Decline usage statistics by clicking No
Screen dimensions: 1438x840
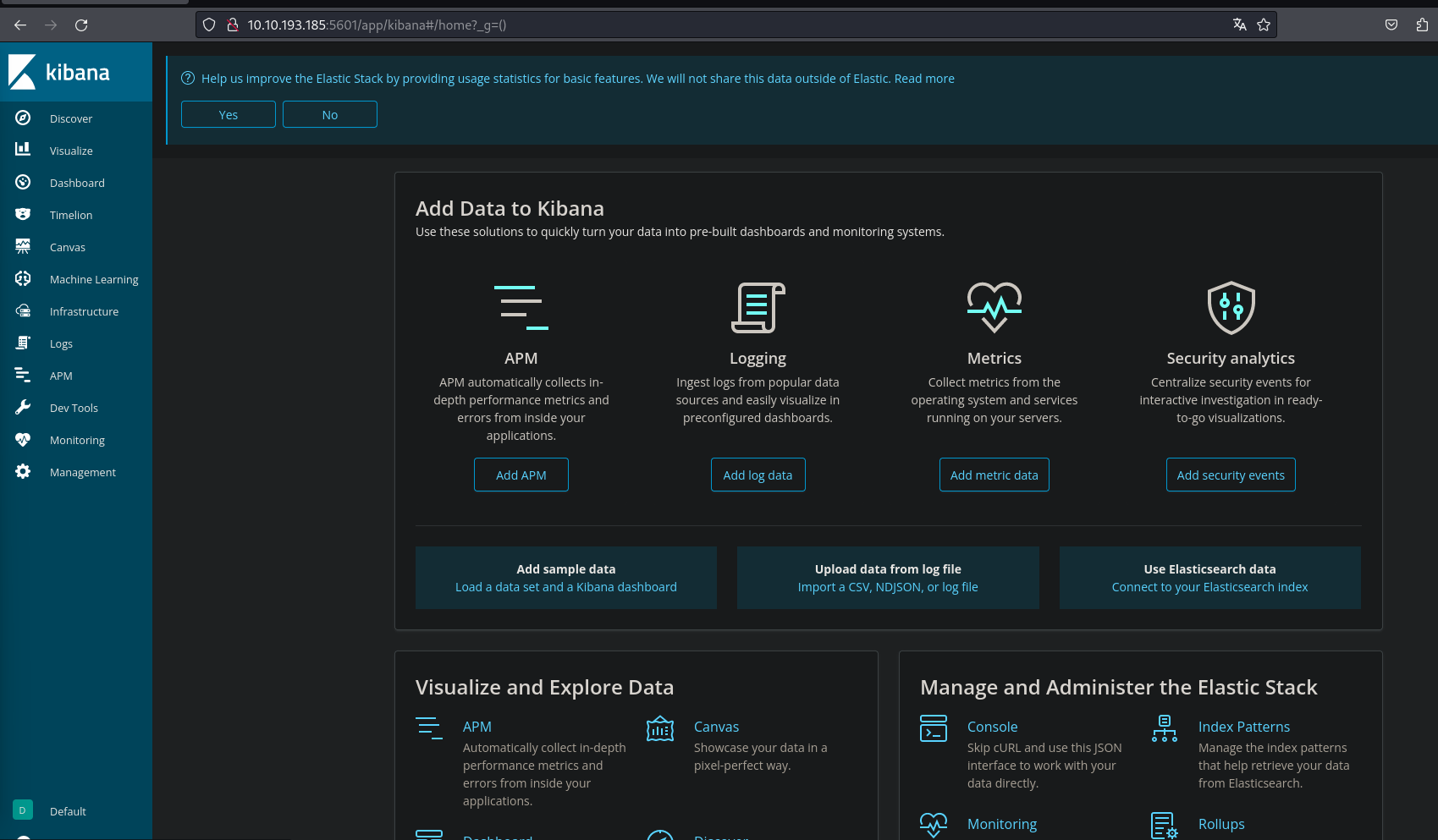[x=330, y=115]
